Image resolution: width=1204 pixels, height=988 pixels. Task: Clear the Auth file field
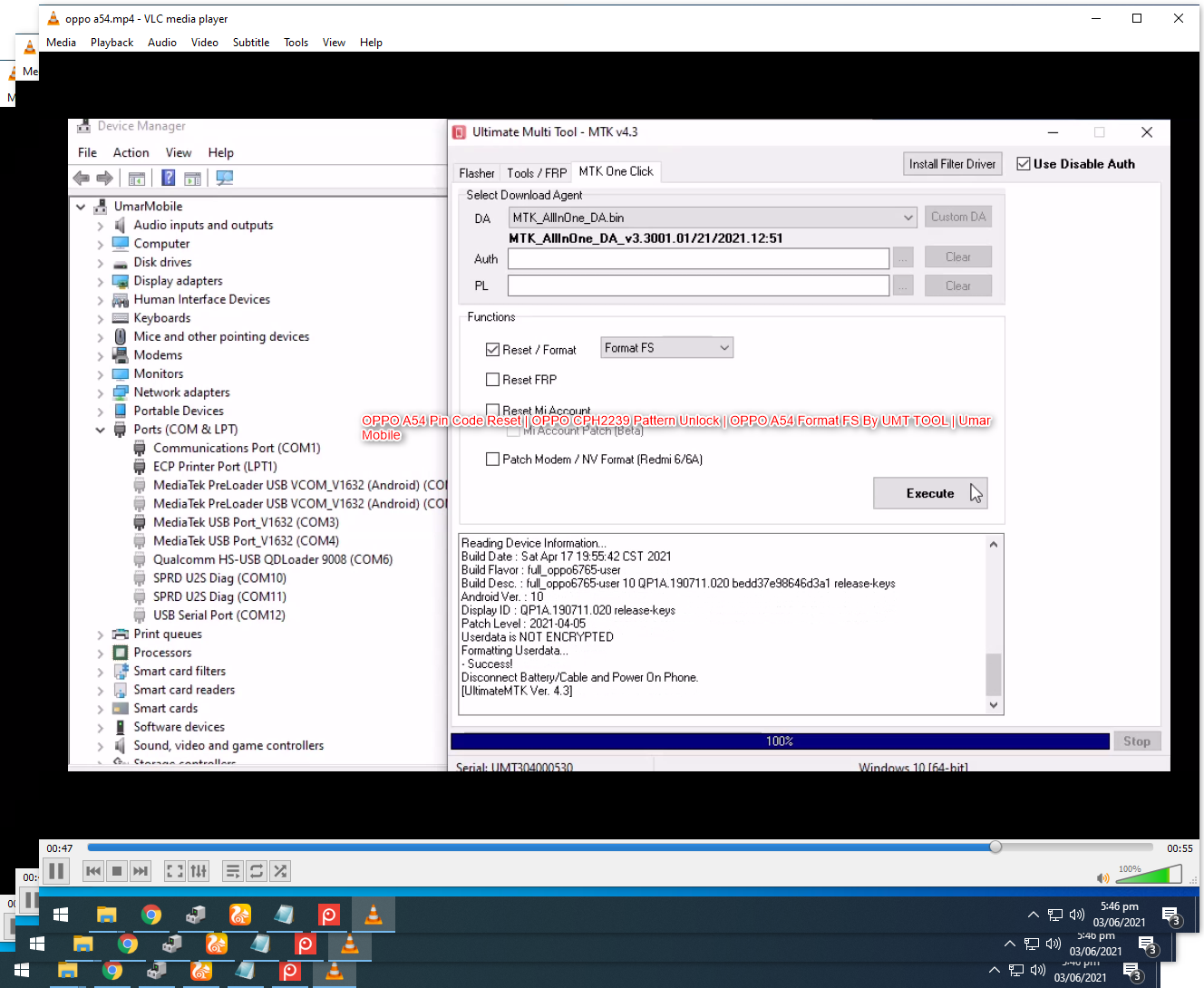click(958, 257)
